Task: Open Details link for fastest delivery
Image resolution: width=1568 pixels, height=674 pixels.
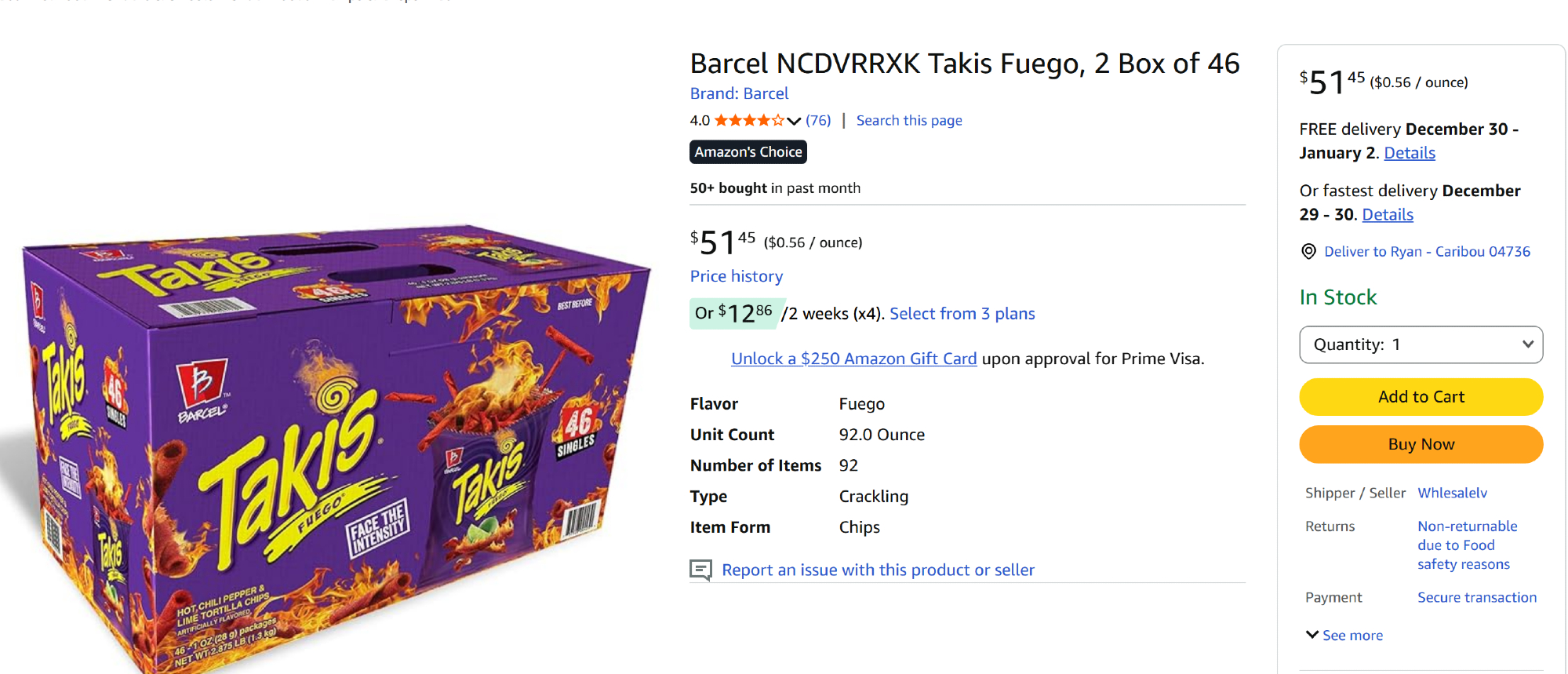Action: click(1387, 215)
